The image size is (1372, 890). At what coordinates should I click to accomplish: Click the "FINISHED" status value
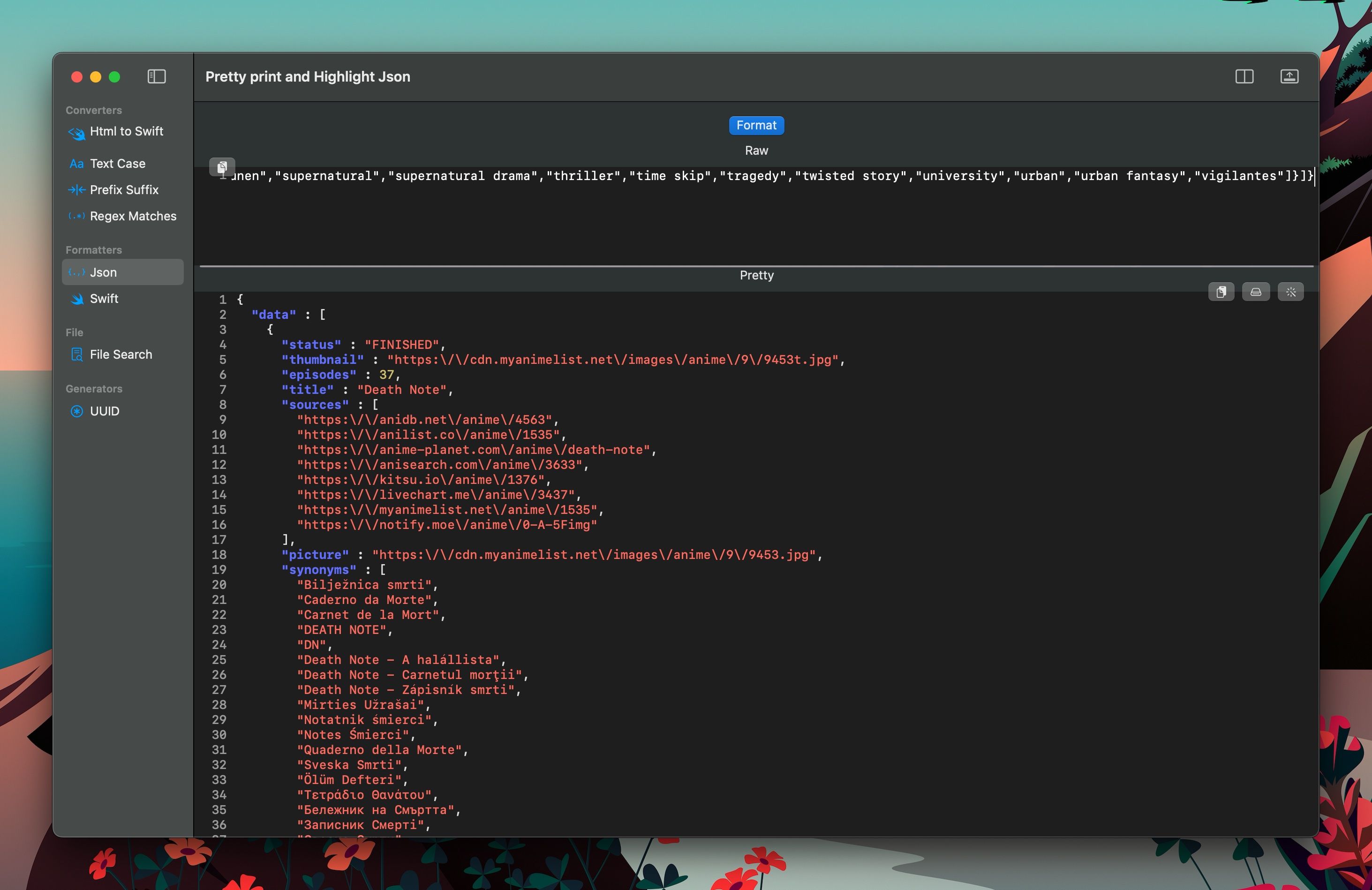click(402, 345)
